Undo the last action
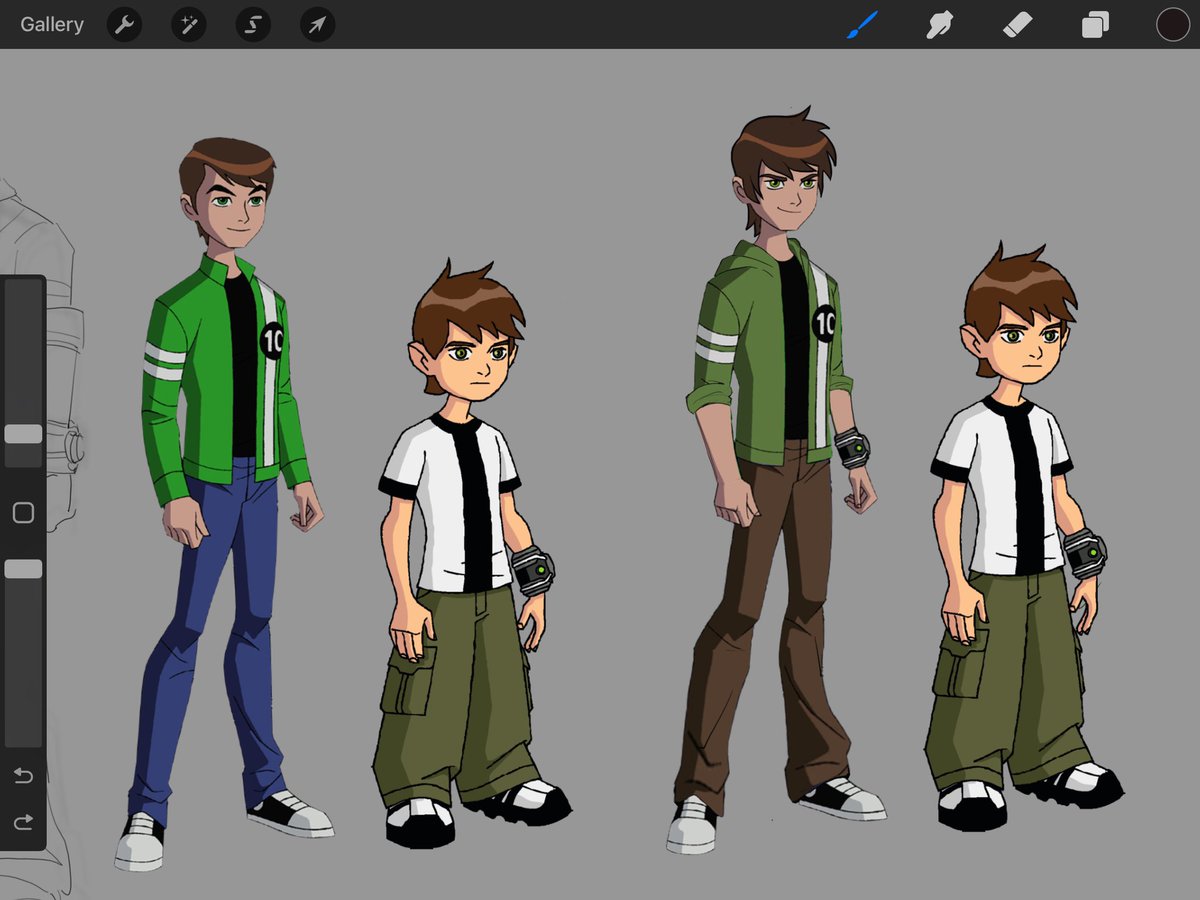This screenshot has height=900, width=1200. point(23,775)
